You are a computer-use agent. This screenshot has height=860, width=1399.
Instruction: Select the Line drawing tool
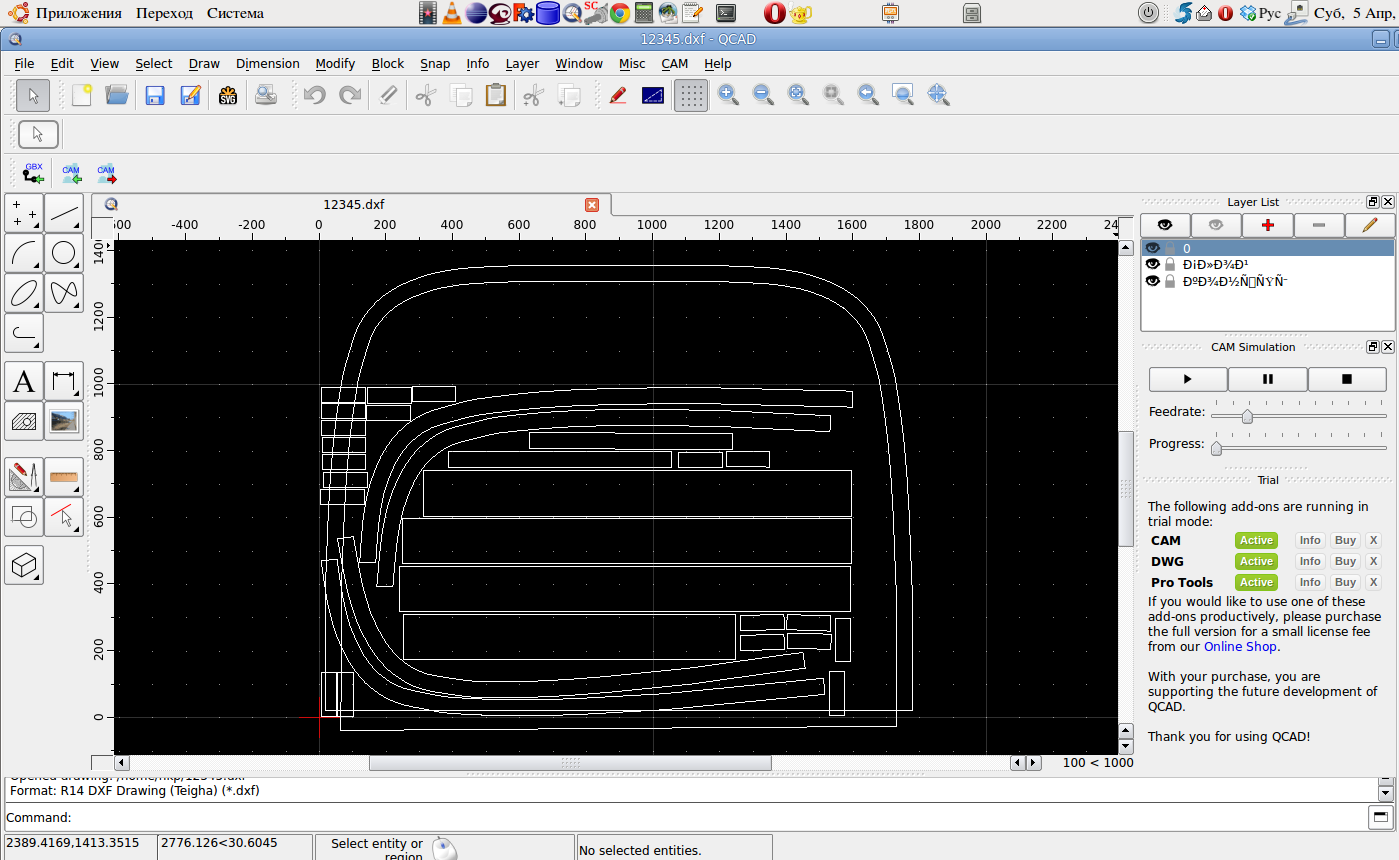64,213
